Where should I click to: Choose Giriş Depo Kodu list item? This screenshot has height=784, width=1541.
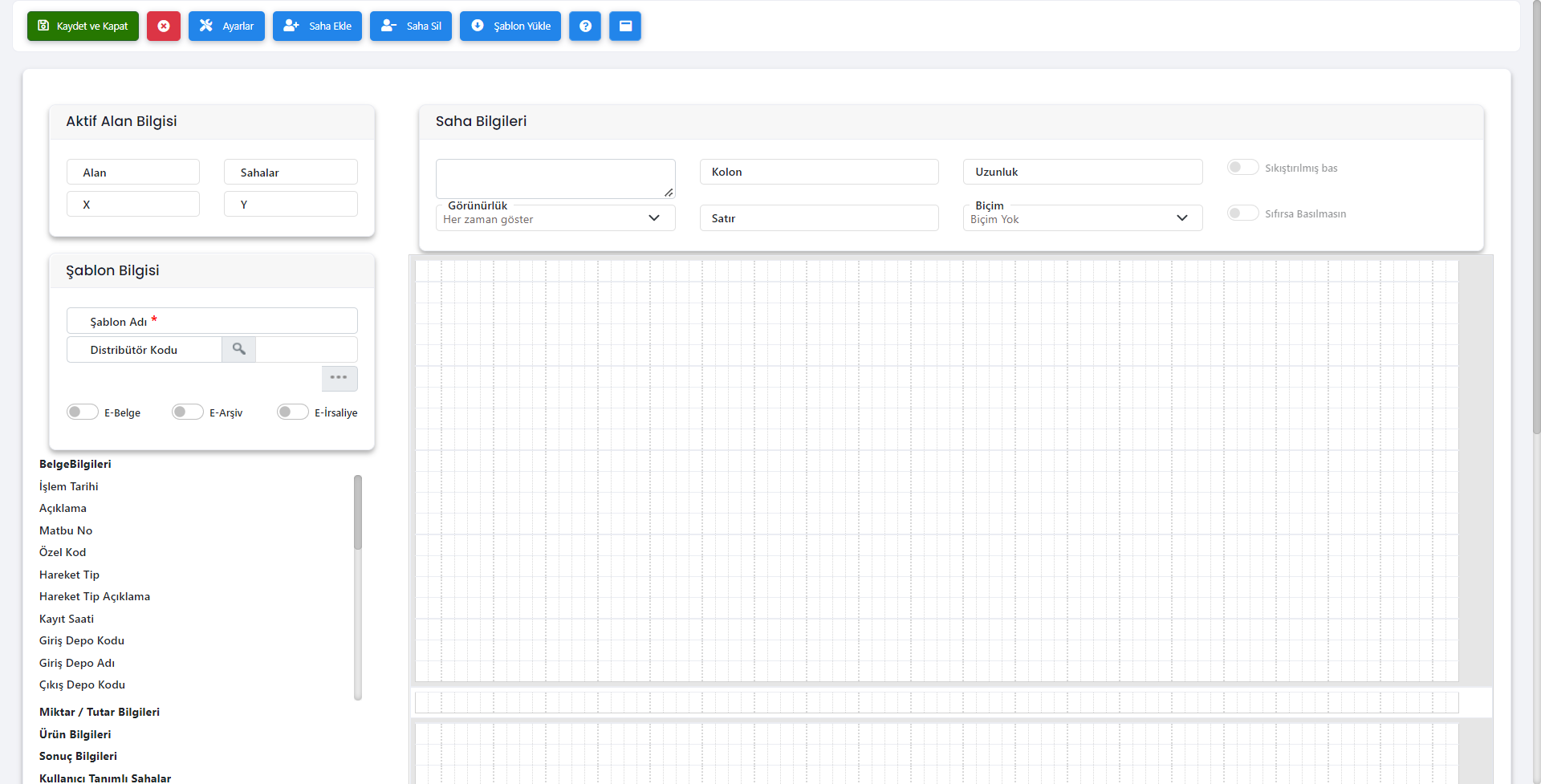[x=82, y=640]
